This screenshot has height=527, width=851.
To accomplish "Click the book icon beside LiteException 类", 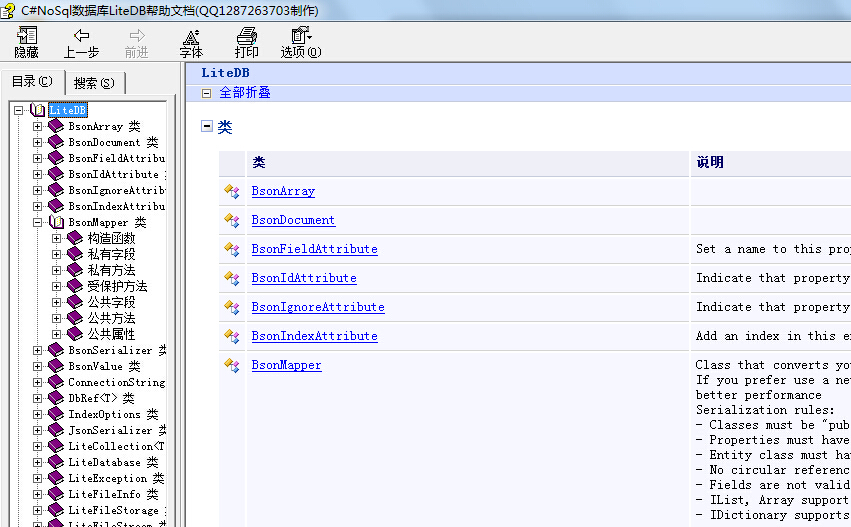I will (x=56, y=478).
